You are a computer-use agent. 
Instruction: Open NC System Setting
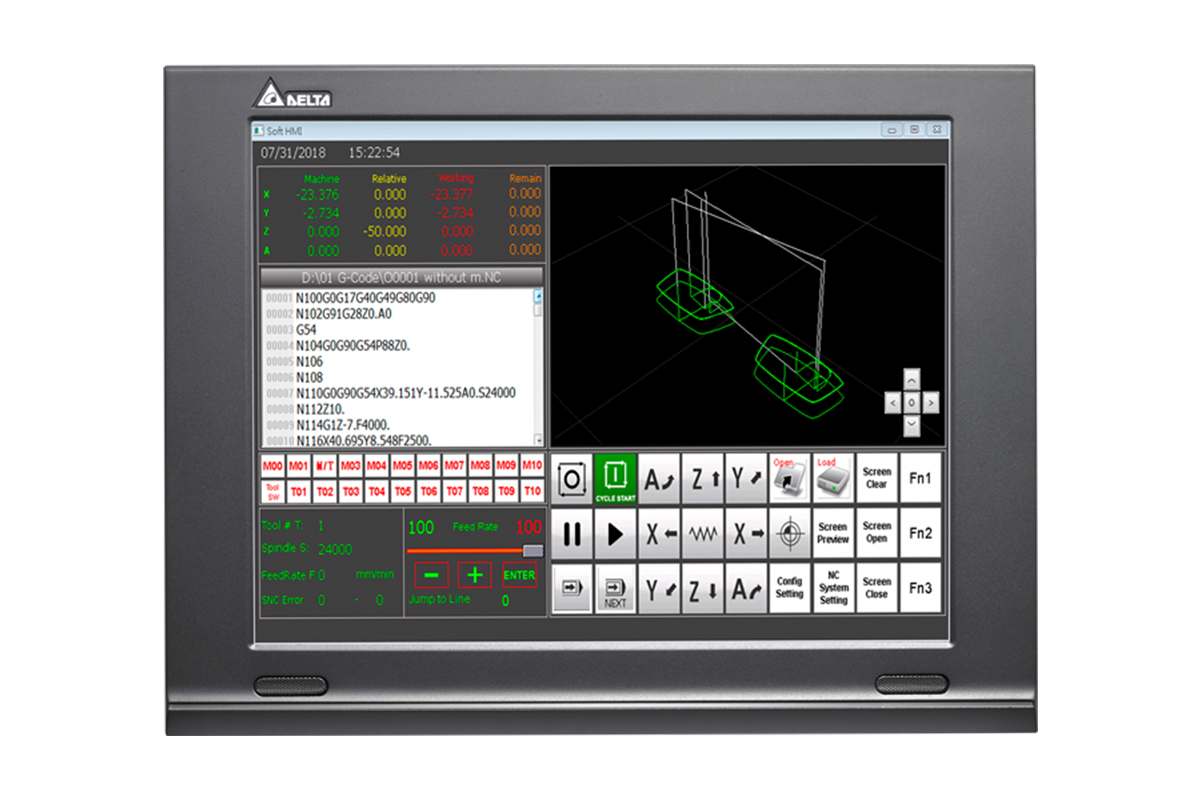(x=833, y=588)
